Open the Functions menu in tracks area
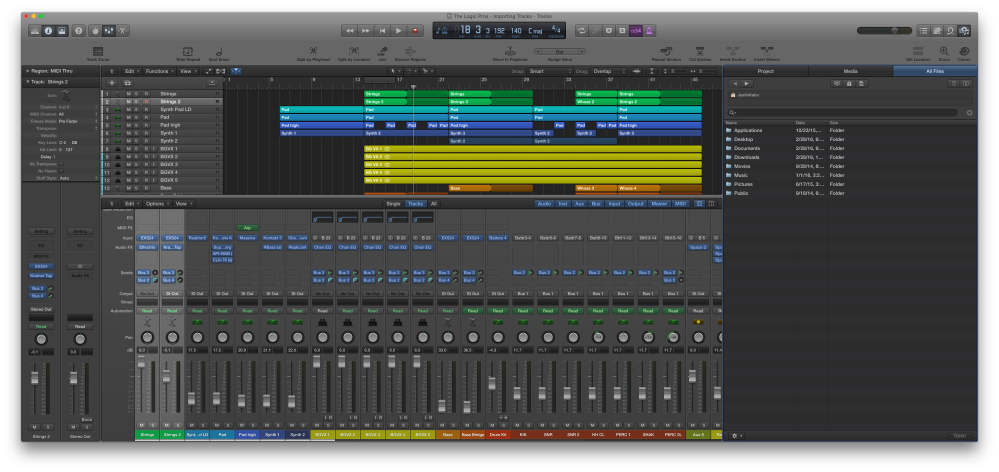The image size is (999, 472). click(x=158, y=72)
